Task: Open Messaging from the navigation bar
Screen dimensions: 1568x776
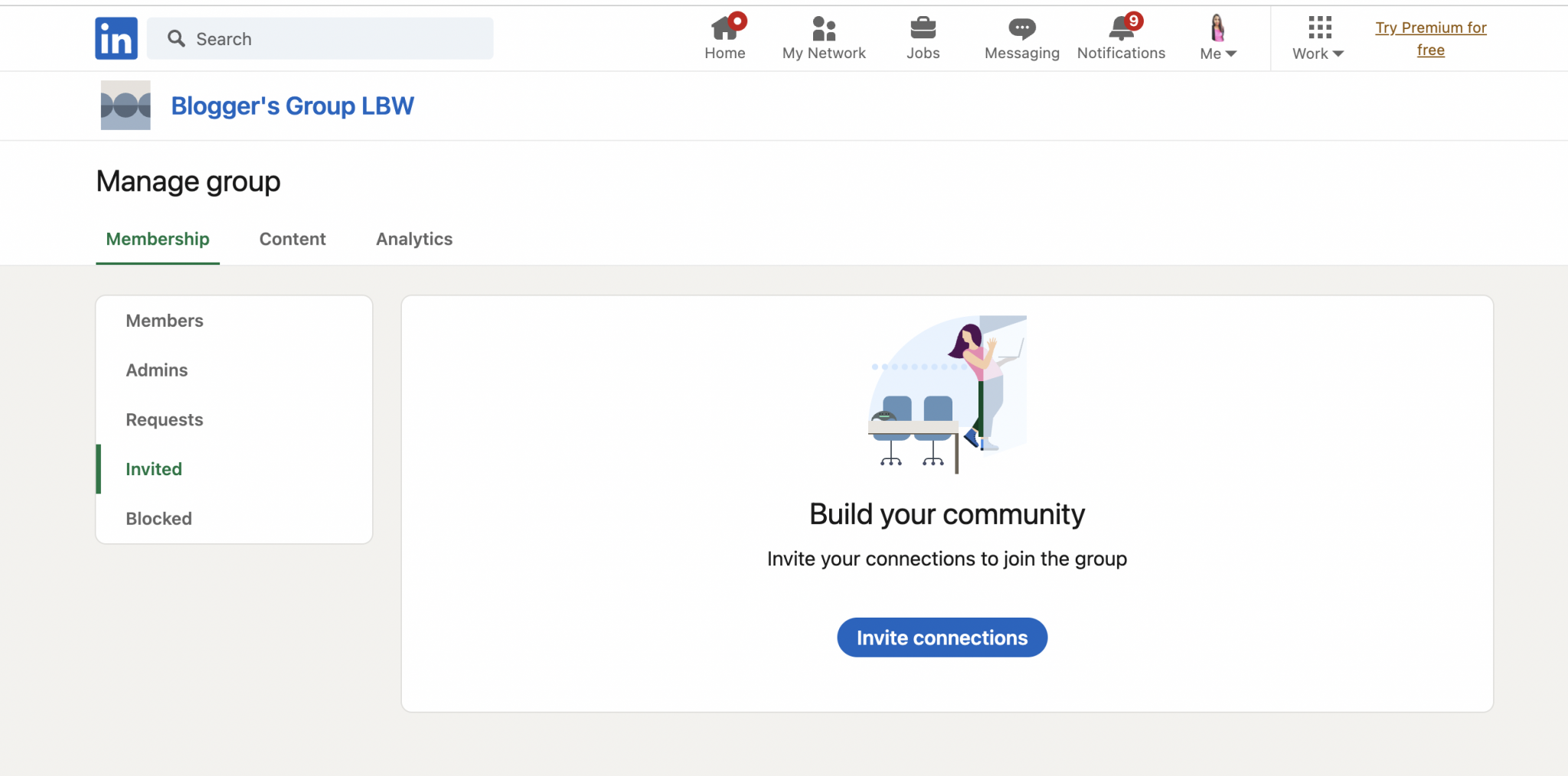Action: pos(1021,29)
